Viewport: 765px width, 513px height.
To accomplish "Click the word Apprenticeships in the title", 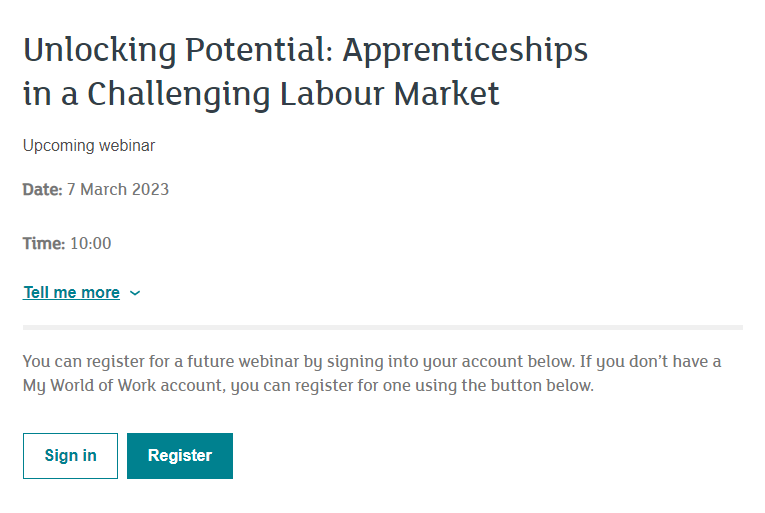I will [x=465, y=51].
